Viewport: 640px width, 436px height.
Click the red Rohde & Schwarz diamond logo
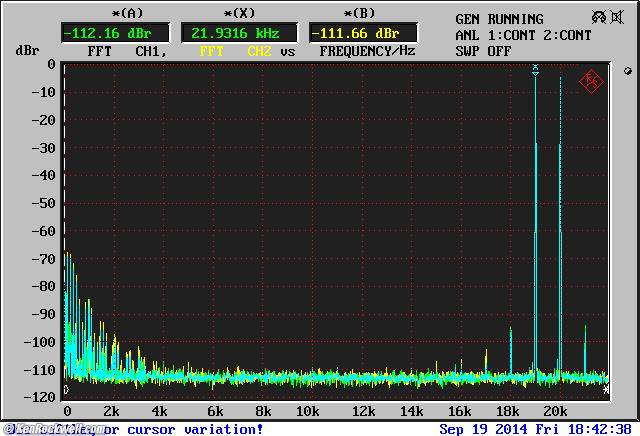[x=591, y=81]
